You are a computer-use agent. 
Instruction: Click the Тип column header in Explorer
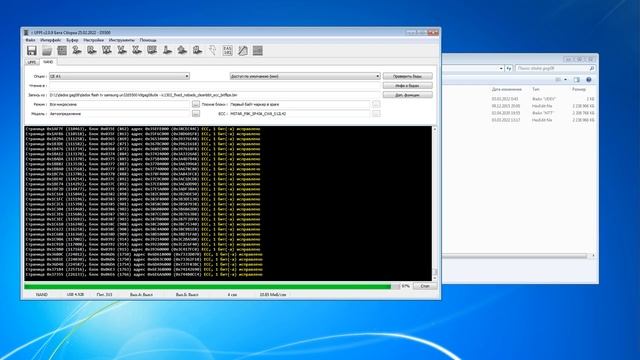tap(536, 89)
